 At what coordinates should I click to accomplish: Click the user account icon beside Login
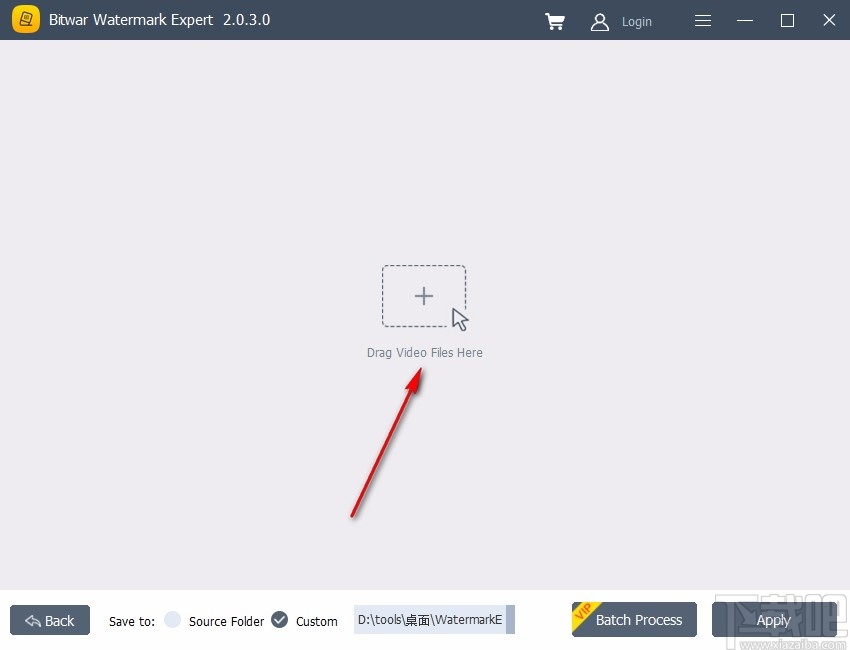[x=600, y=21]
